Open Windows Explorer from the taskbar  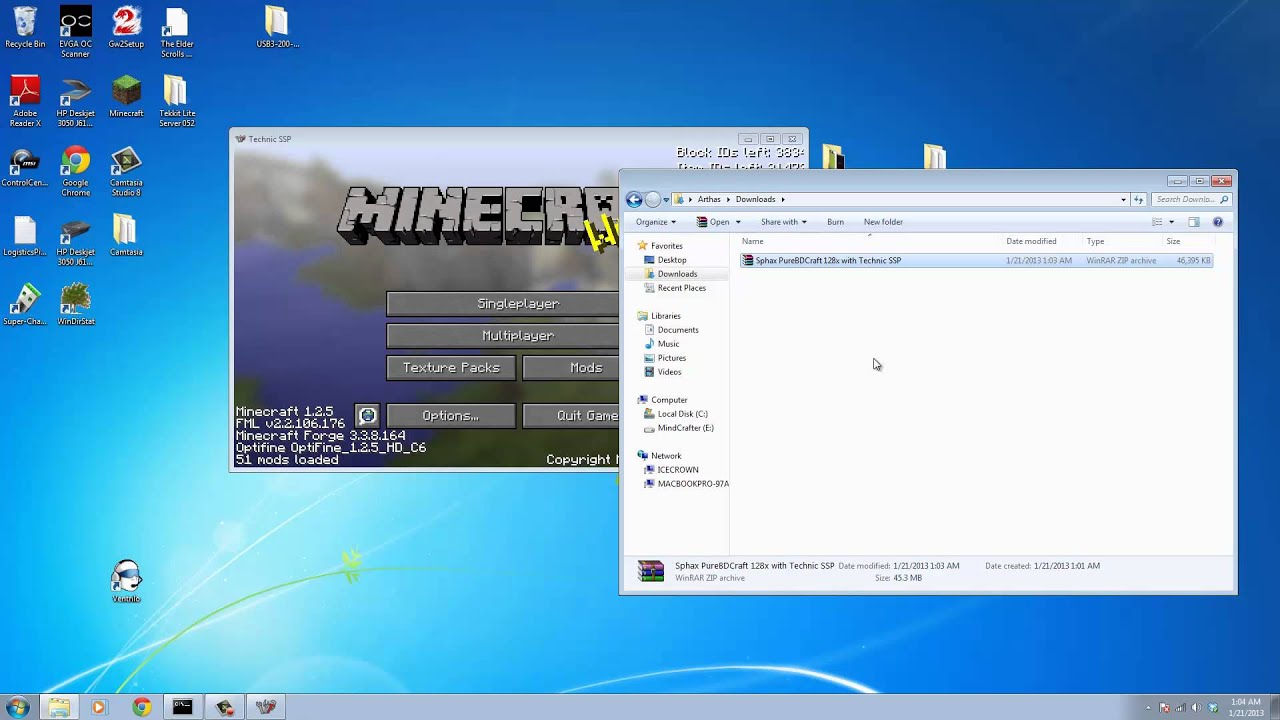coord(59,707)
